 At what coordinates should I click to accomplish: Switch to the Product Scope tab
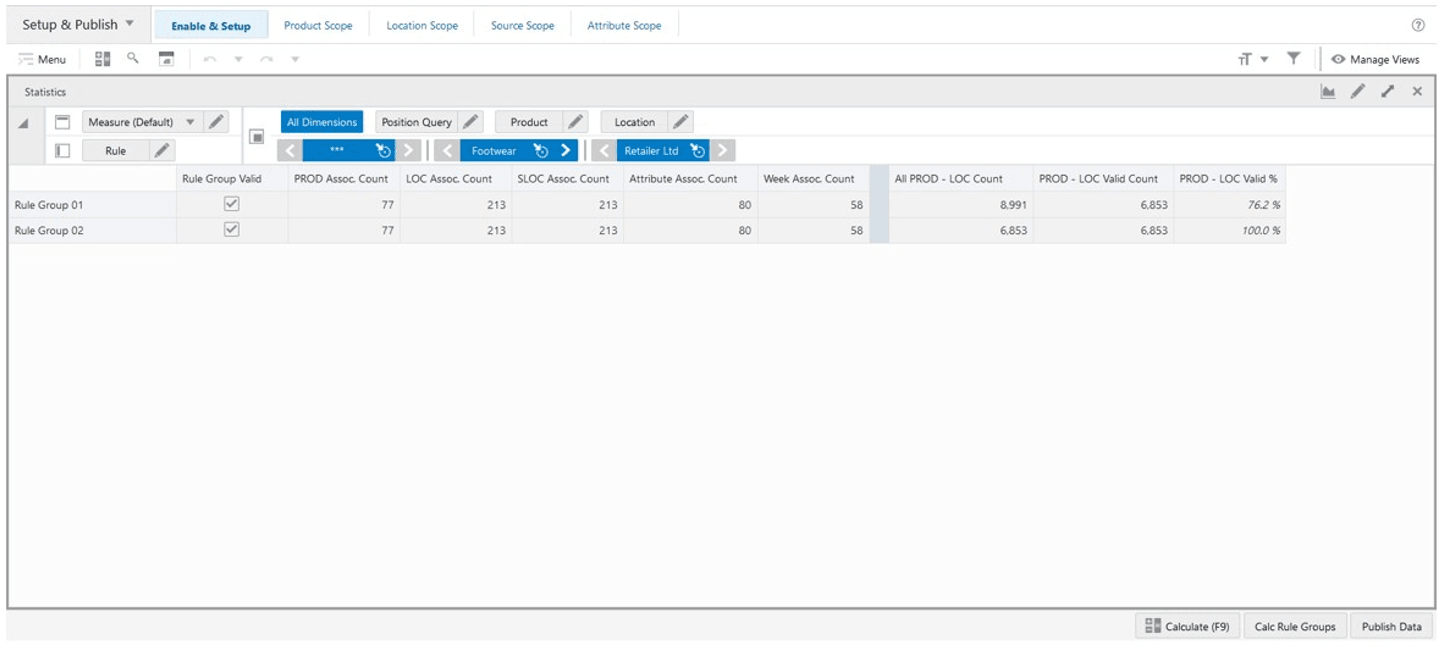(318, 25)
